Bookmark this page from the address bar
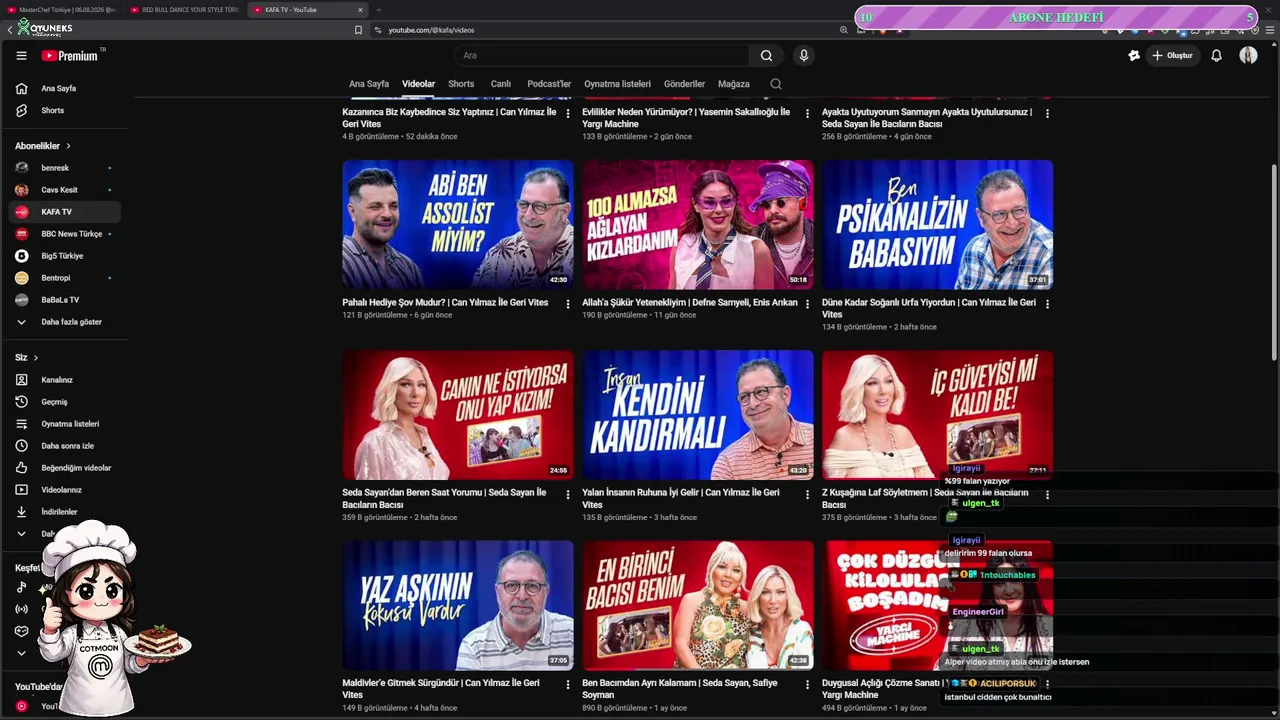 tap(358, 30)
